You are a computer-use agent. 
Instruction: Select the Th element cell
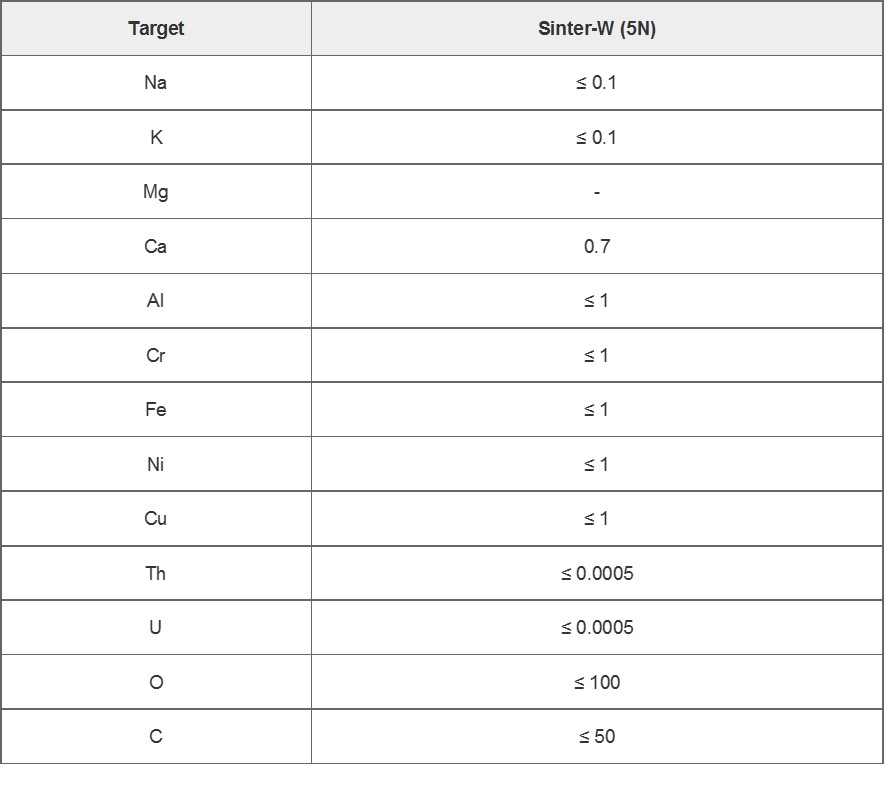156,573
